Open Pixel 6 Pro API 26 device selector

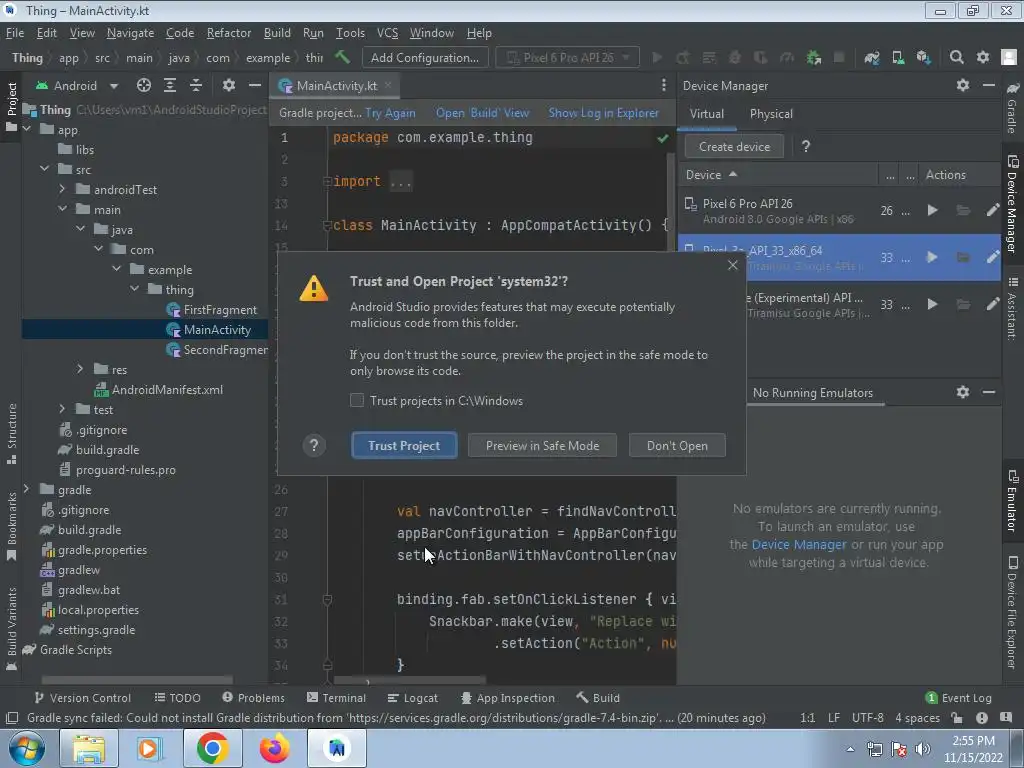coord(568,57)
